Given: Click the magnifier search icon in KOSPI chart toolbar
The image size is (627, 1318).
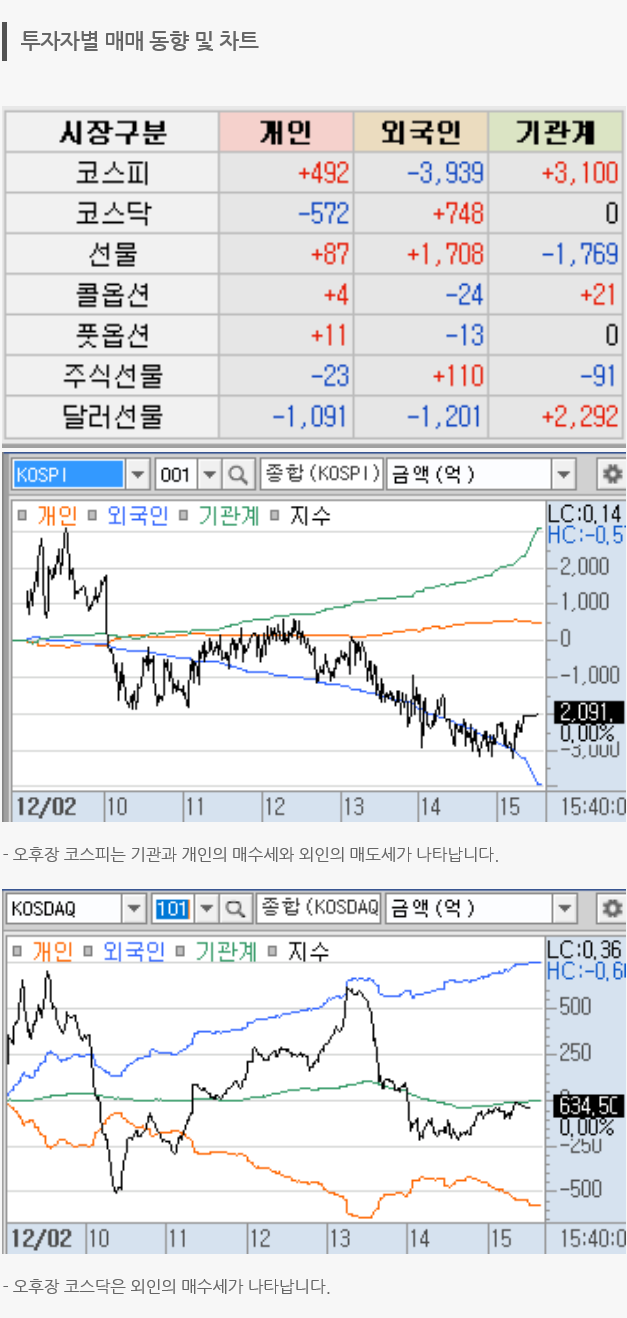Looking at the screenshot, I should point(238,474).
